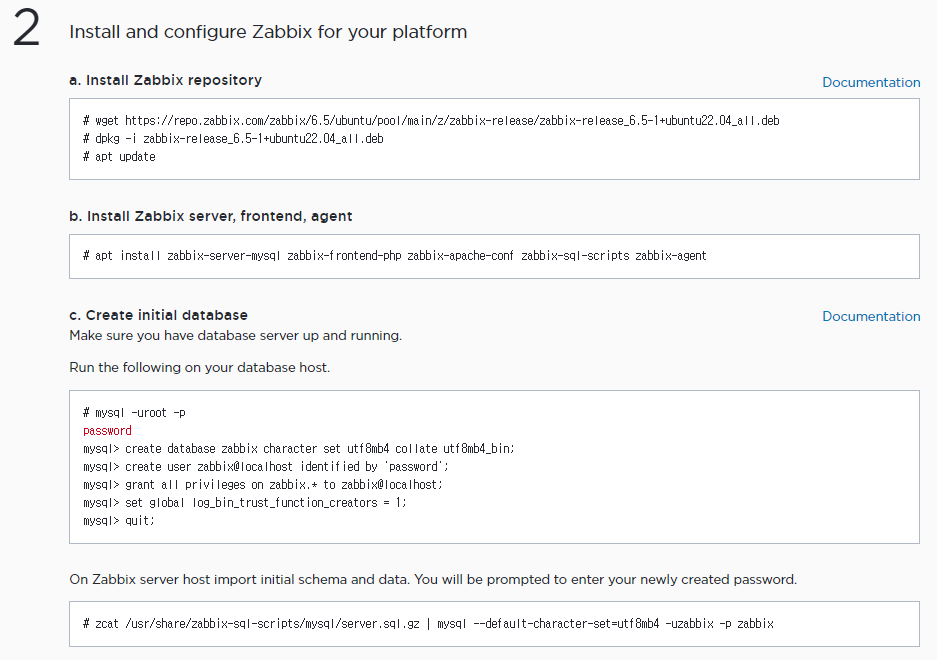Click the mysql -uroot -p command line
Viewport: 937px width, 660px height.
134,412
